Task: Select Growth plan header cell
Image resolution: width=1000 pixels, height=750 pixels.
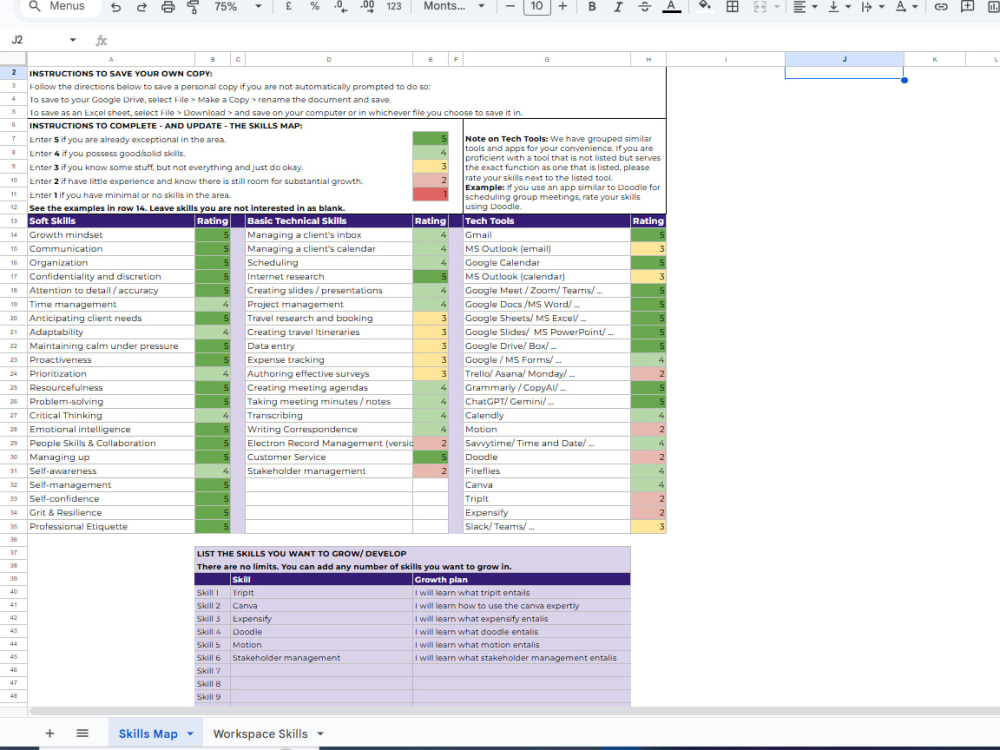Action: 521,579
